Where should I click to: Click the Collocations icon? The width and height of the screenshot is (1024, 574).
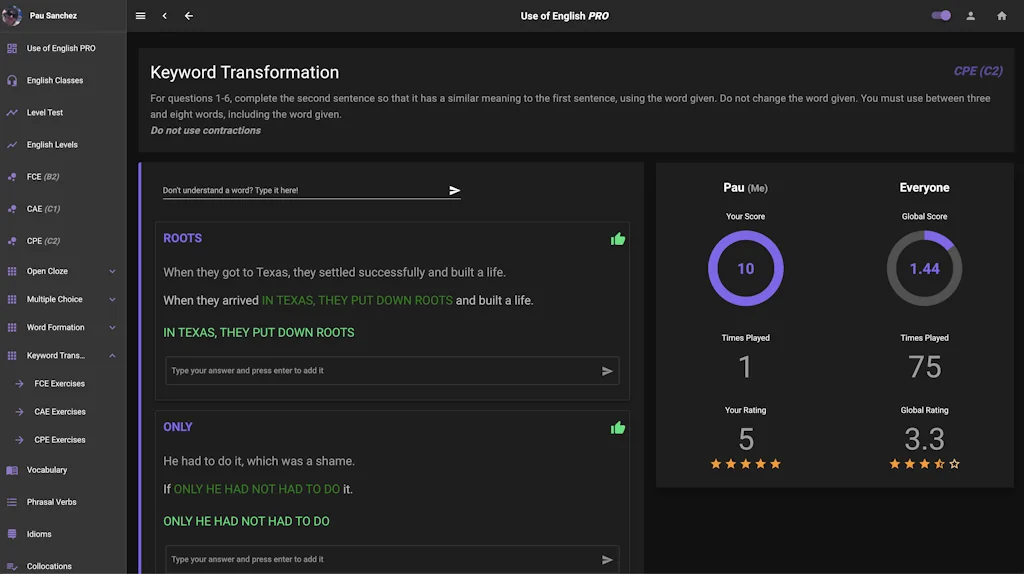pyautogui.click(x=12, y=566)
